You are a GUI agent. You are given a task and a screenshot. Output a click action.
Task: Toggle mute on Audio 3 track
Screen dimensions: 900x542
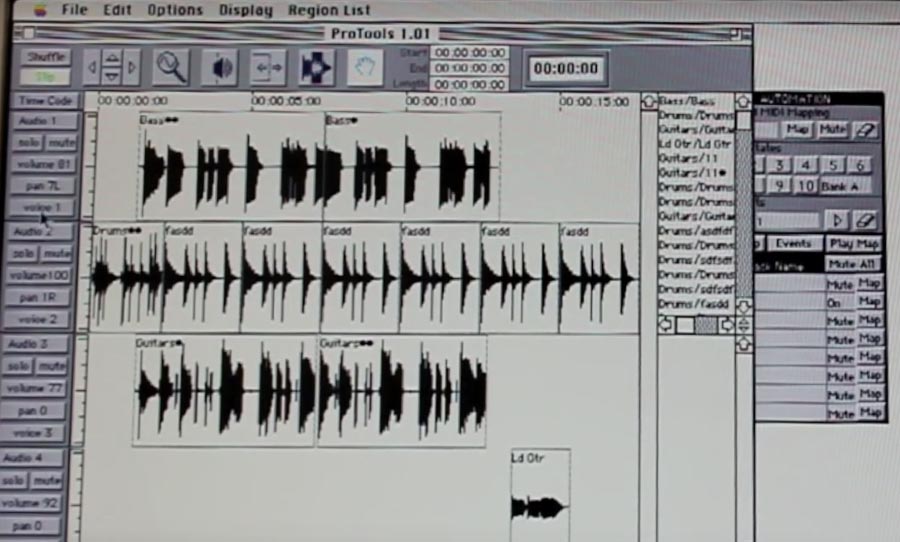52,366
